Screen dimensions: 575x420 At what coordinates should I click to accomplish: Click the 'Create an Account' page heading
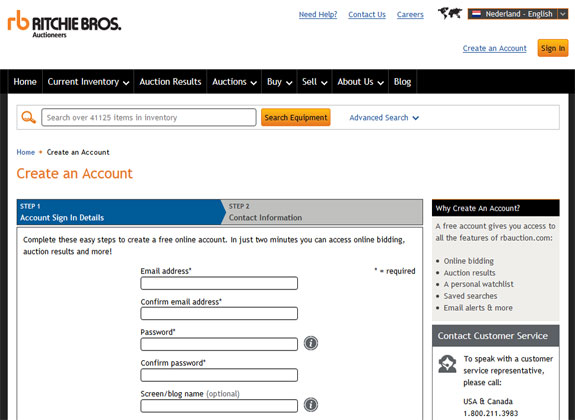point(74,174)
